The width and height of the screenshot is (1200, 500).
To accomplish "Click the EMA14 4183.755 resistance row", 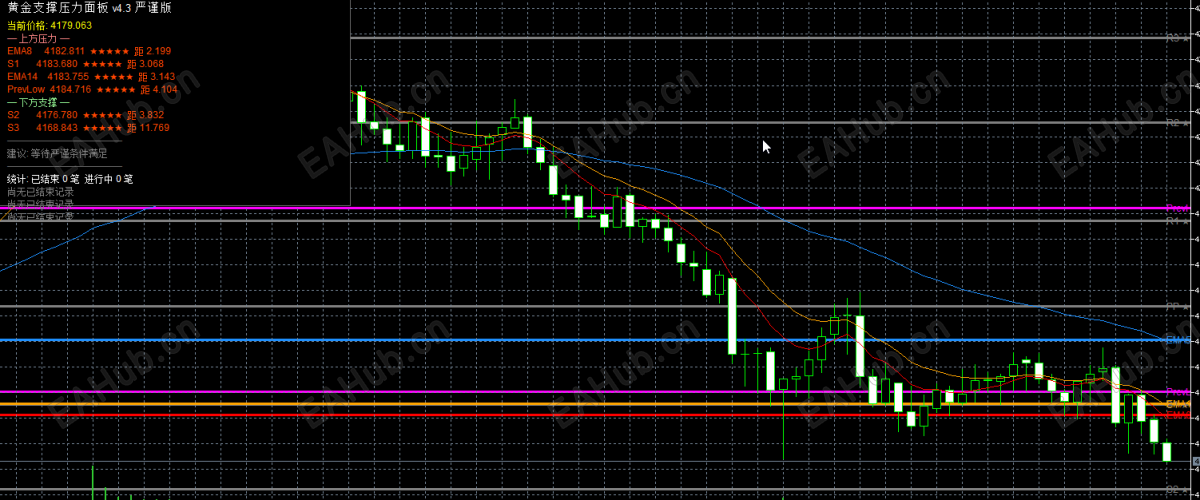I will 91,77.
